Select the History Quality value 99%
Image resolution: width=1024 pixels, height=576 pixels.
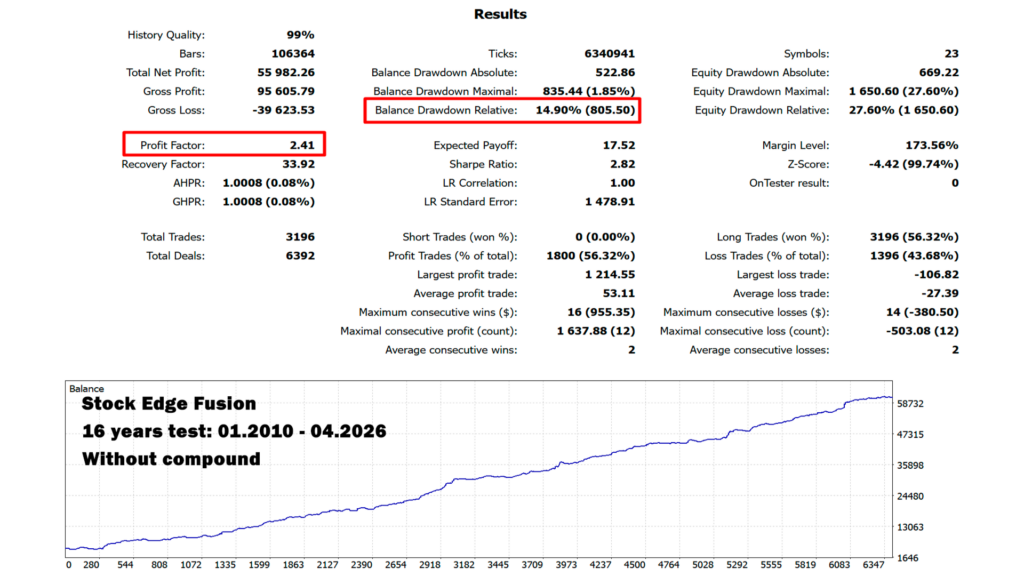[300, 35]
